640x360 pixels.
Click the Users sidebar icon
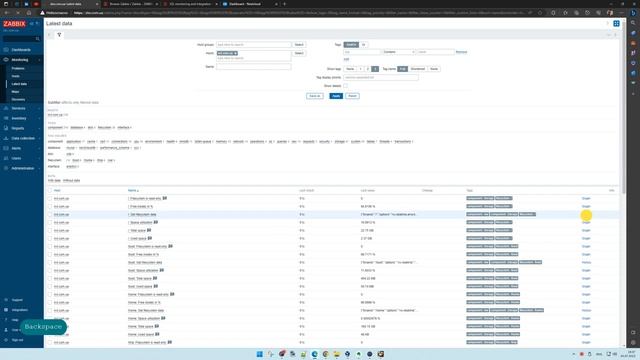[6, 158]
